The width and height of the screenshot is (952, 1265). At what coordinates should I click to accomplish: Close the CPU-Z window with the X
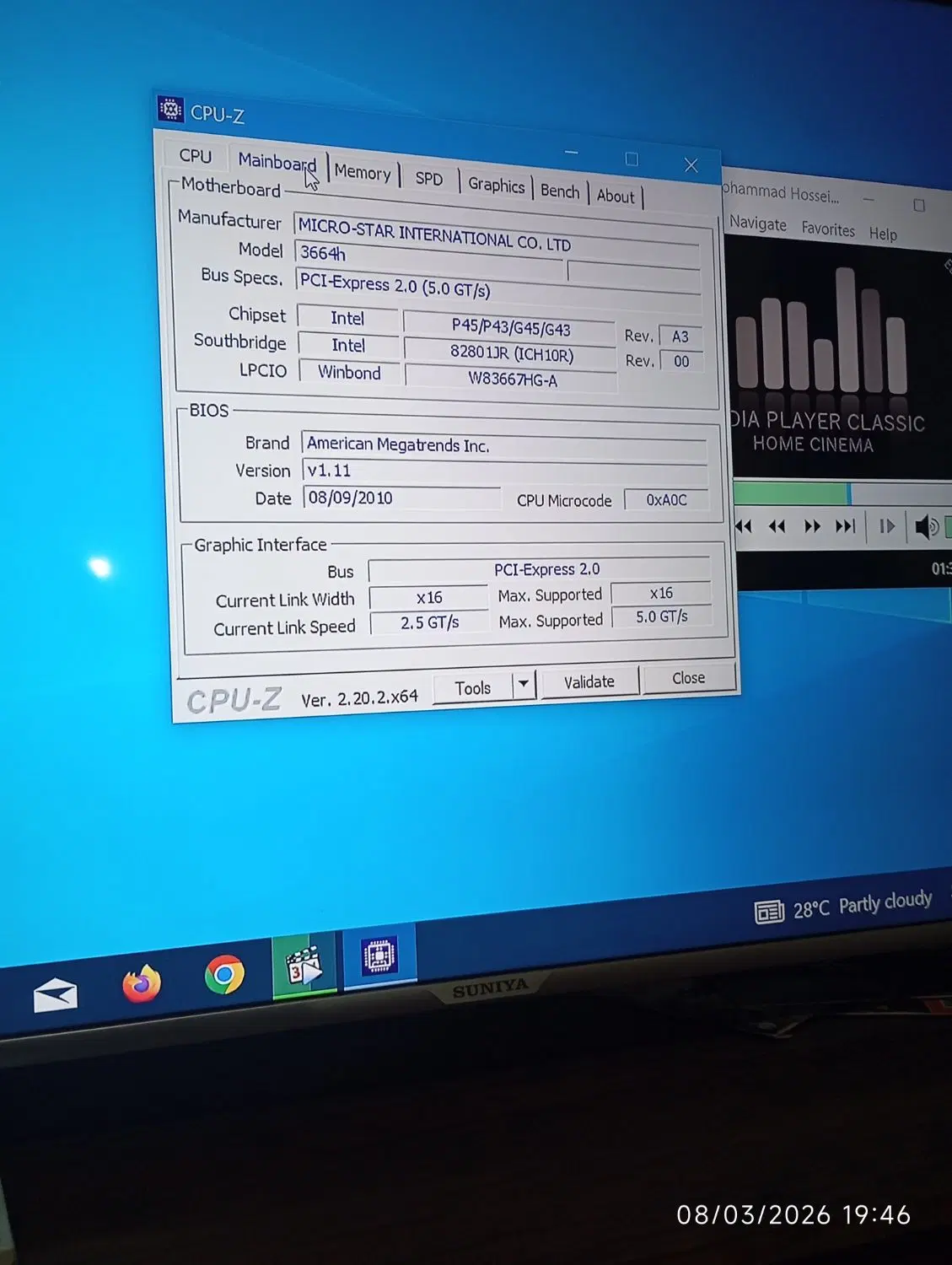pyautogui.click(x=691, y=165)
